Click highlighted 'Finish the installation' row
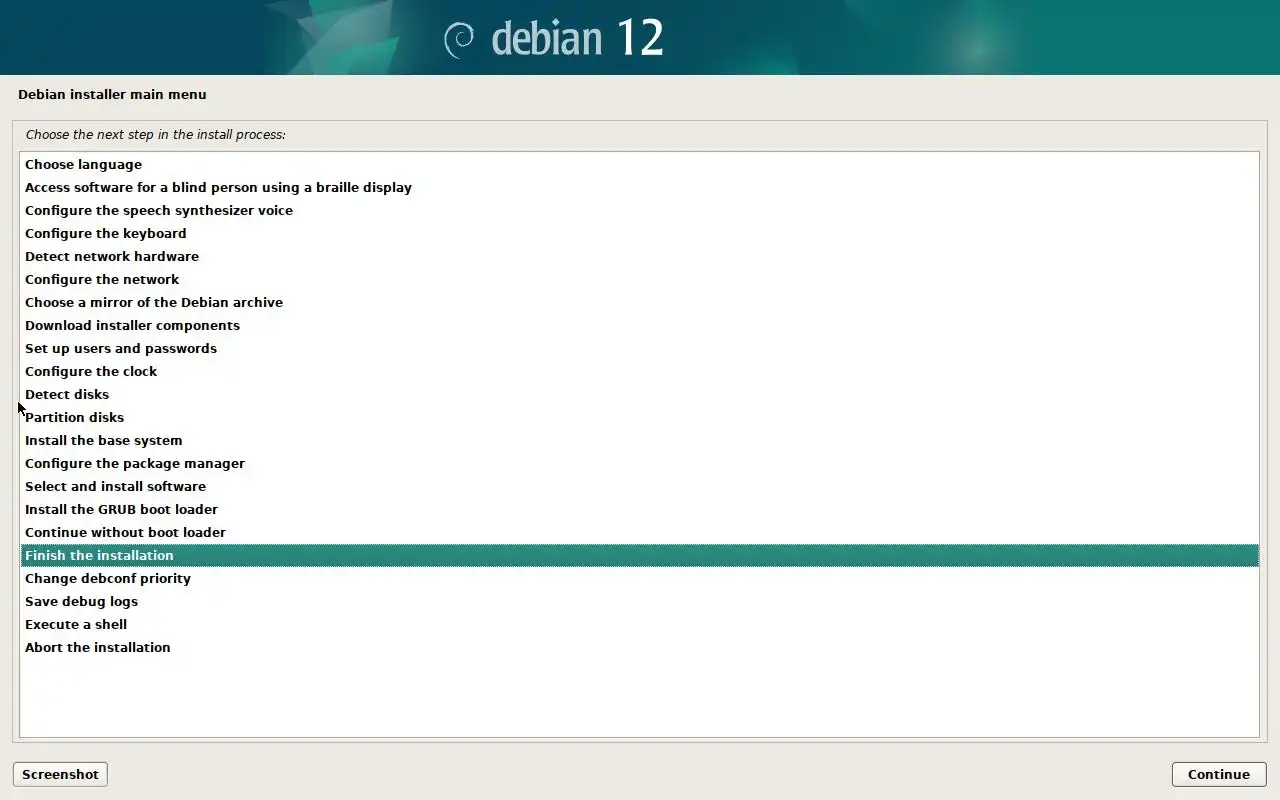Image resolution: width=1280 pixels, height=800 pixels. tap(640, 555)
